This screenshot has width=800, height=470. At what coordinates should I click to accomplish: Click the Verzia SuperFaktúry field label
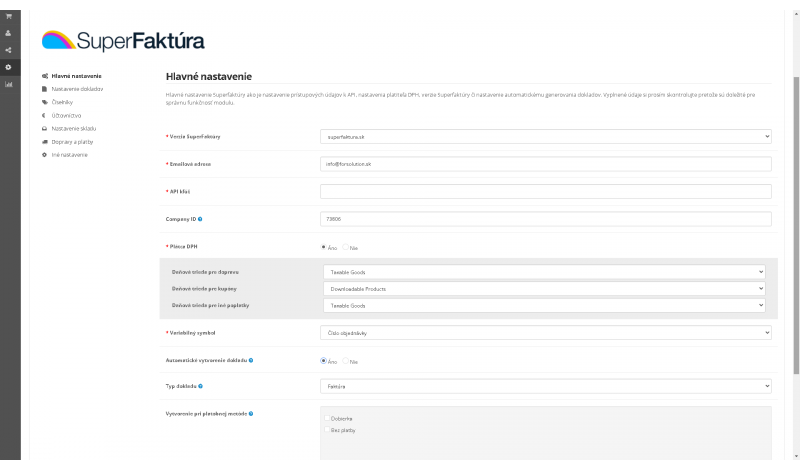(x=195, y=137)
